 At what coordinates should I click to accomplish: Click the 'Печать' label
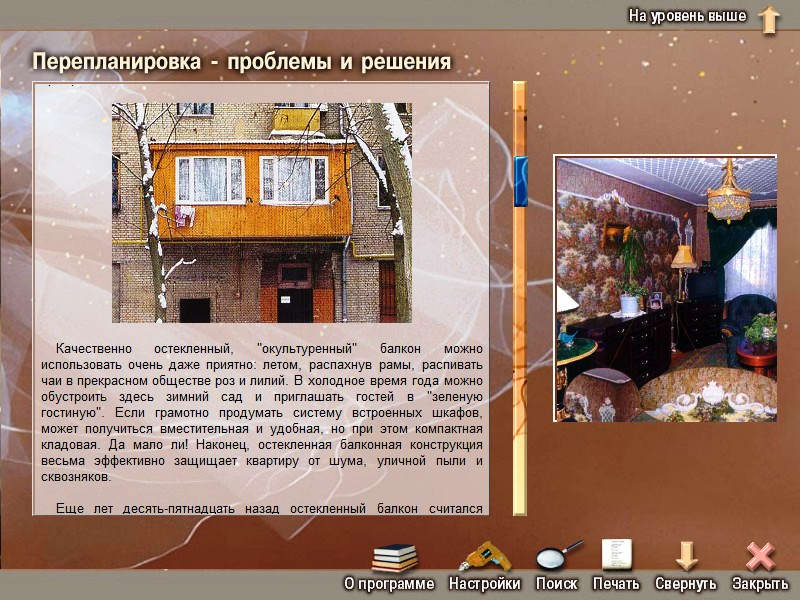click(x=616, y=583)
